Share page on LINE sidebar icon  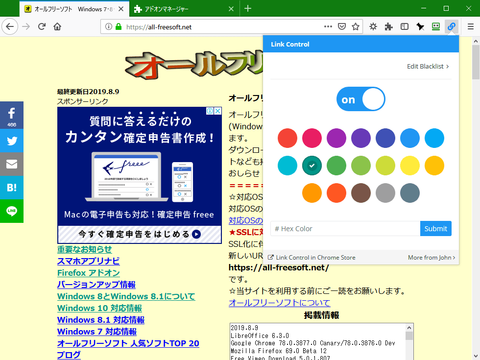[12, 211]
